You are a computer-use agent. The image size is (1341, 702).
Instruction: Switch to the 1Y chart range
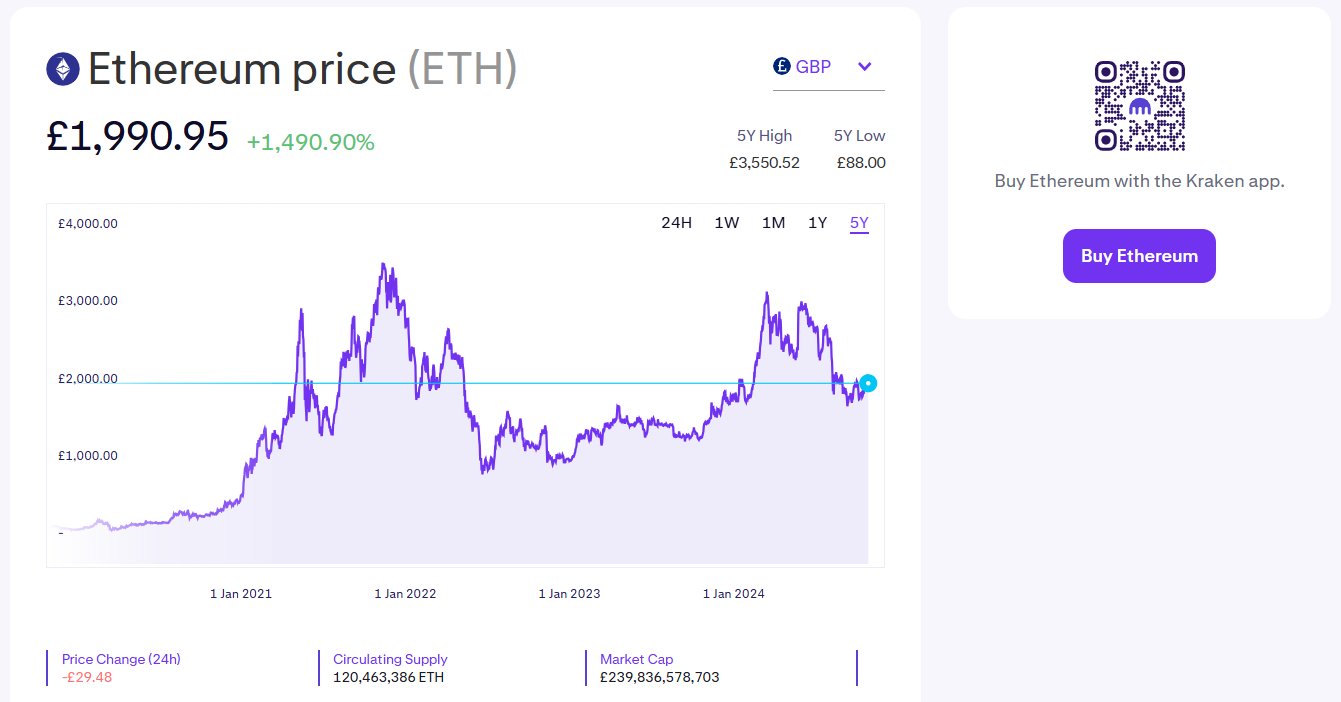(818, 222)
